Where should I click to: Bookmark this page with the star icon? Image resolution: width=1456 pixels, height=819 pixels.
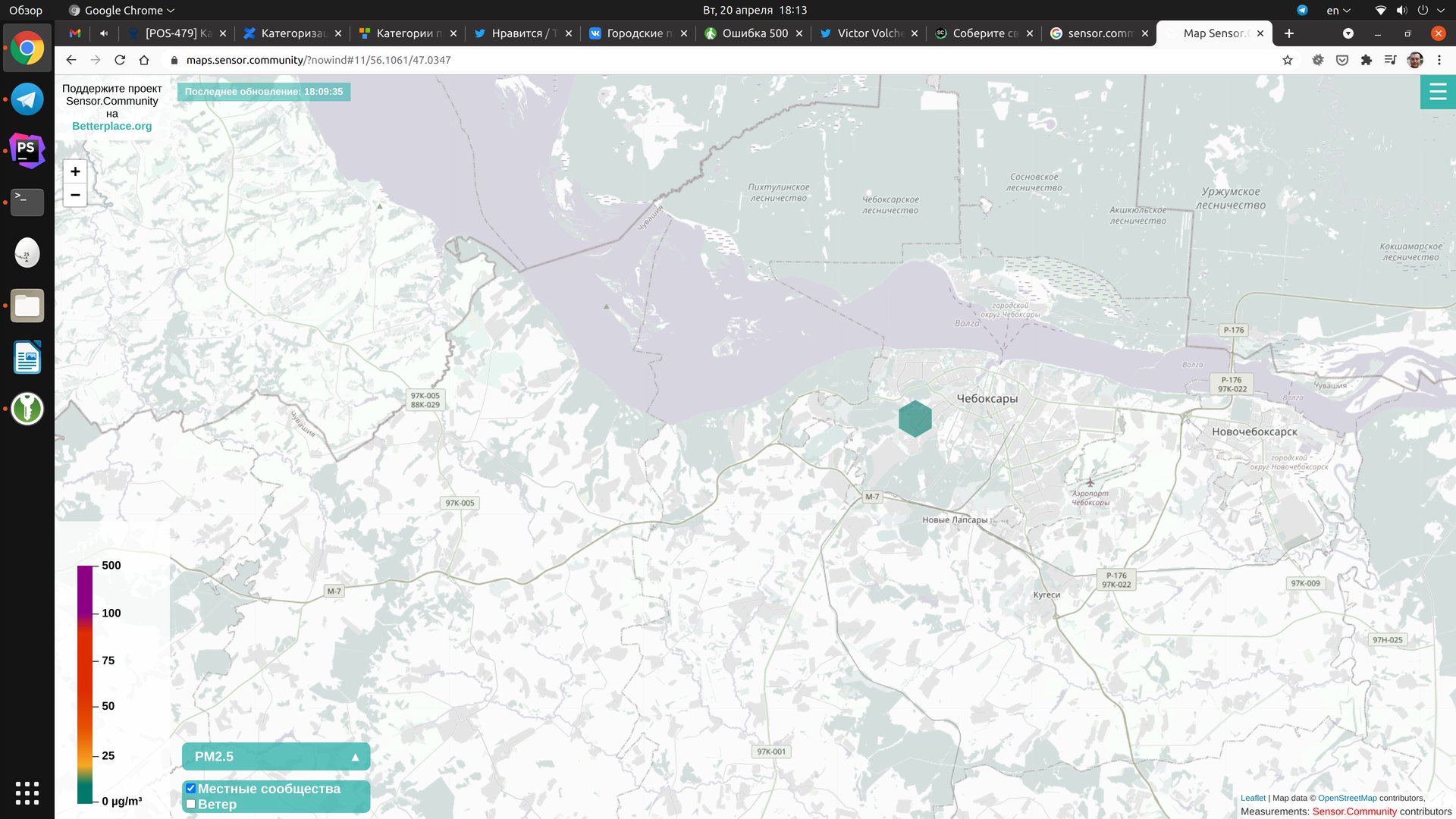pyautogui.click(x=1287, y=60)
